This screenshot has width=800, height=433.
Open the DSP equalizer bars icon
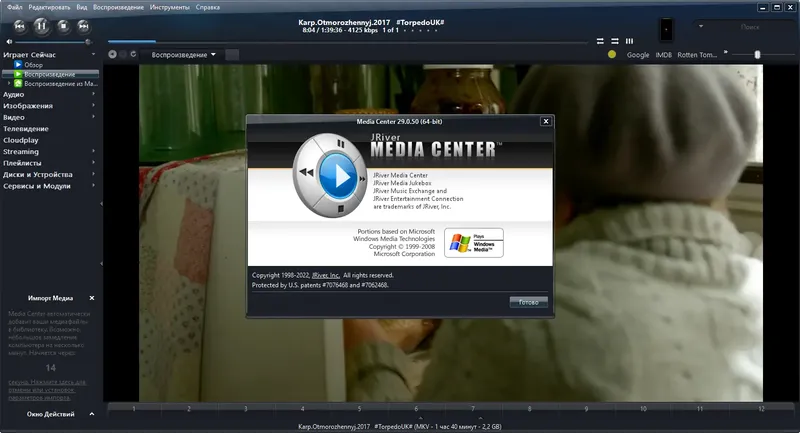[x=630, y=41]
